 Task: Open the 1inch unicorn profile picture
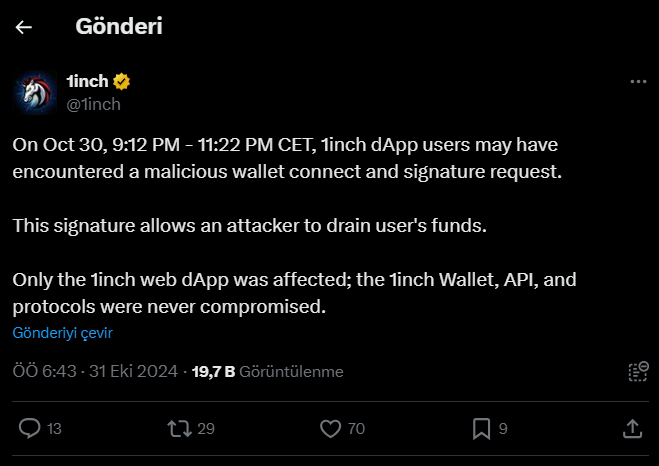click(34, 92)
